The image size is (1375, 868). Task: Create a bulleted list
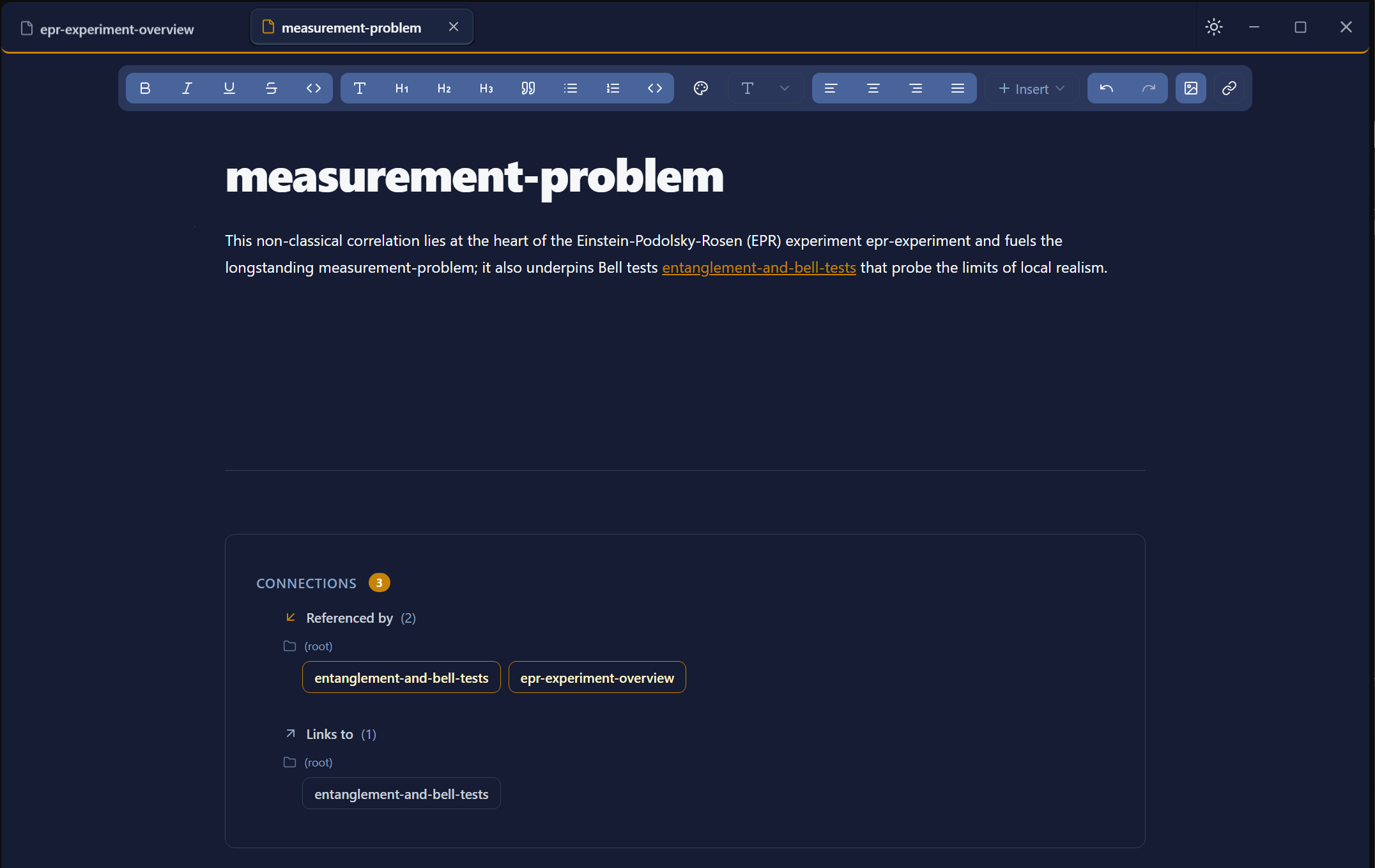[571, 88]
